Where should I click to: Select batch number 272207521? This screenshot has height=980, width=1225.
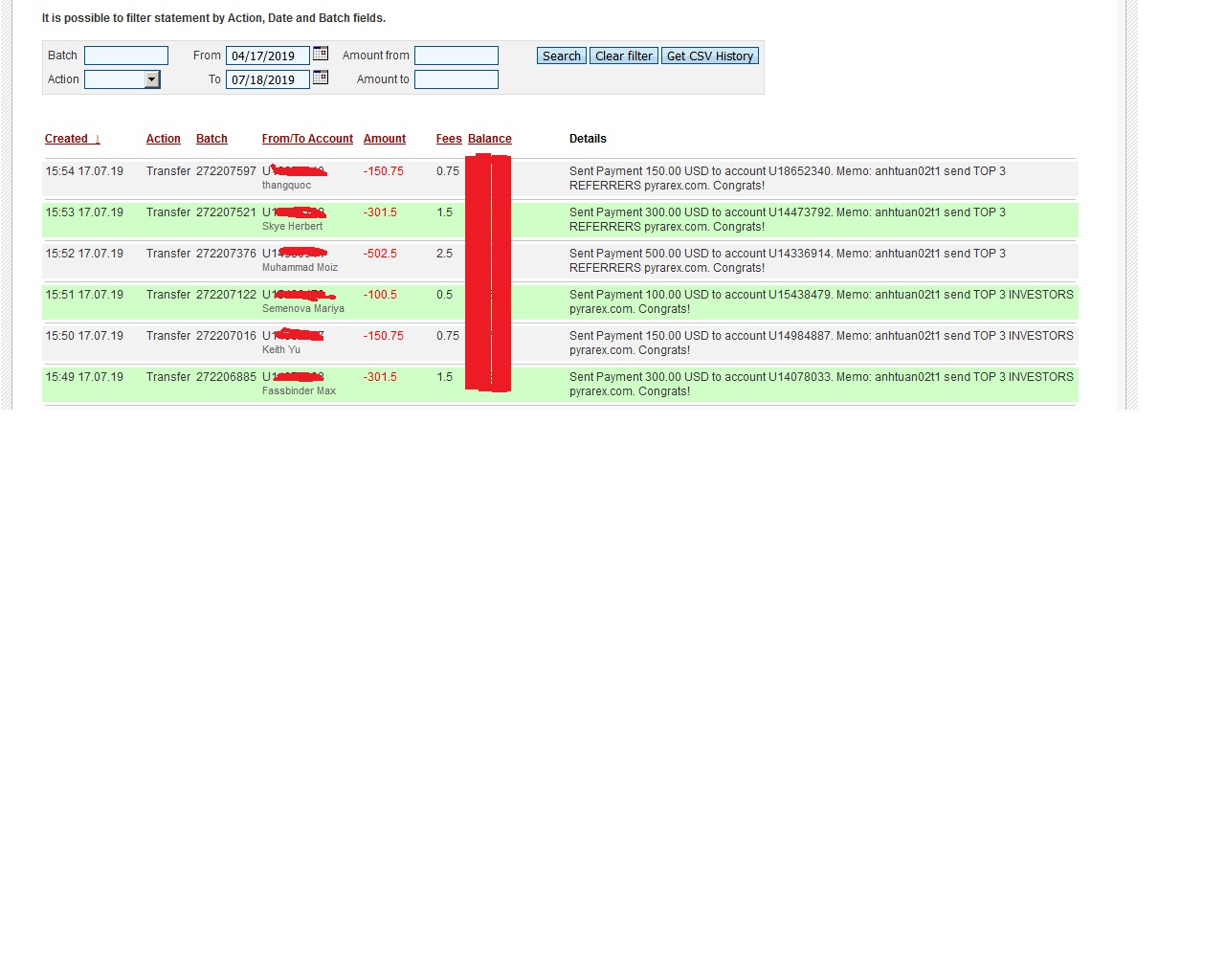[226, 212]
